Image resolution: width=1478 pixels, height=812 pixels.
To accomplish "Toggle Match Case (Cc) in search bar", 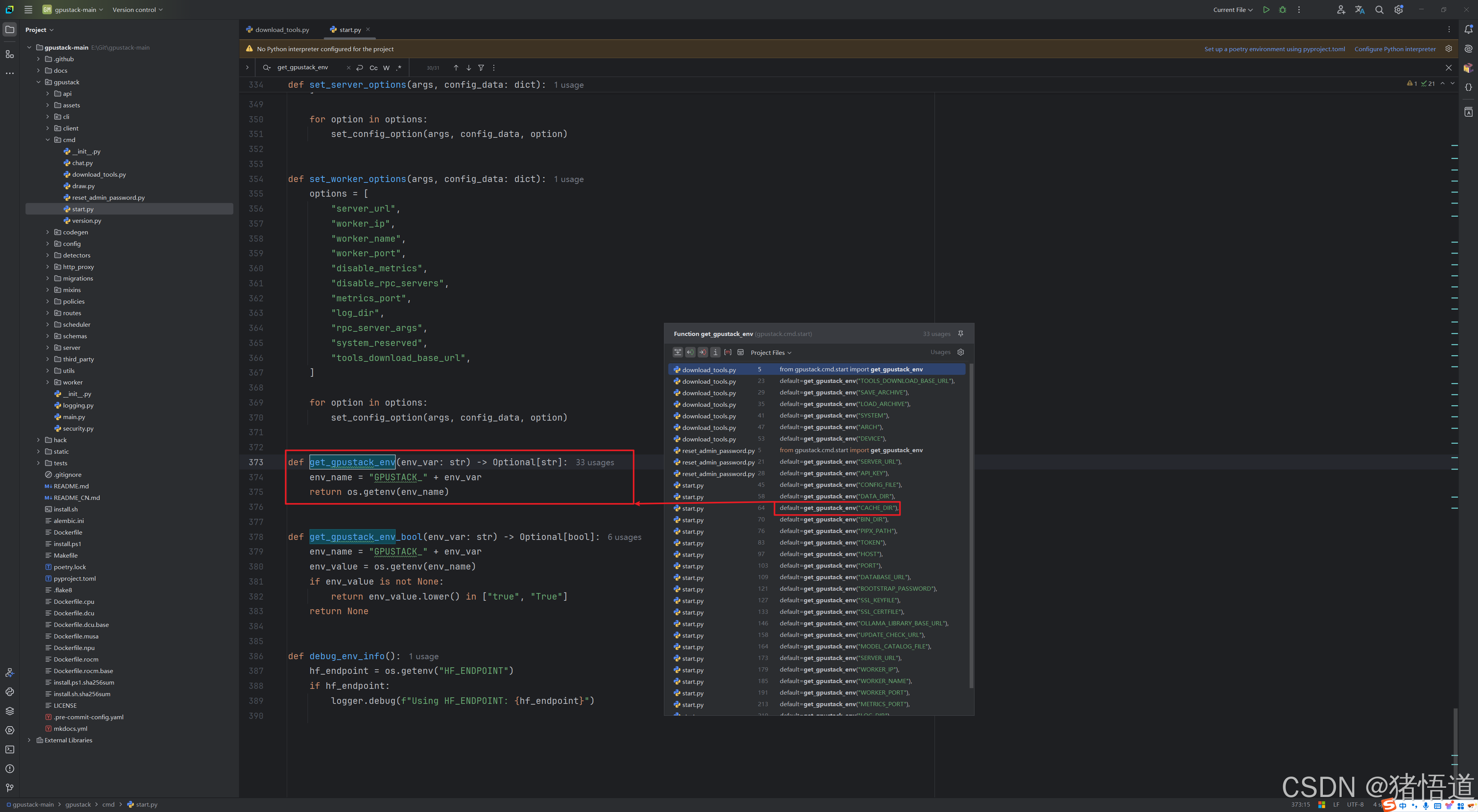I will click(373, 68).
